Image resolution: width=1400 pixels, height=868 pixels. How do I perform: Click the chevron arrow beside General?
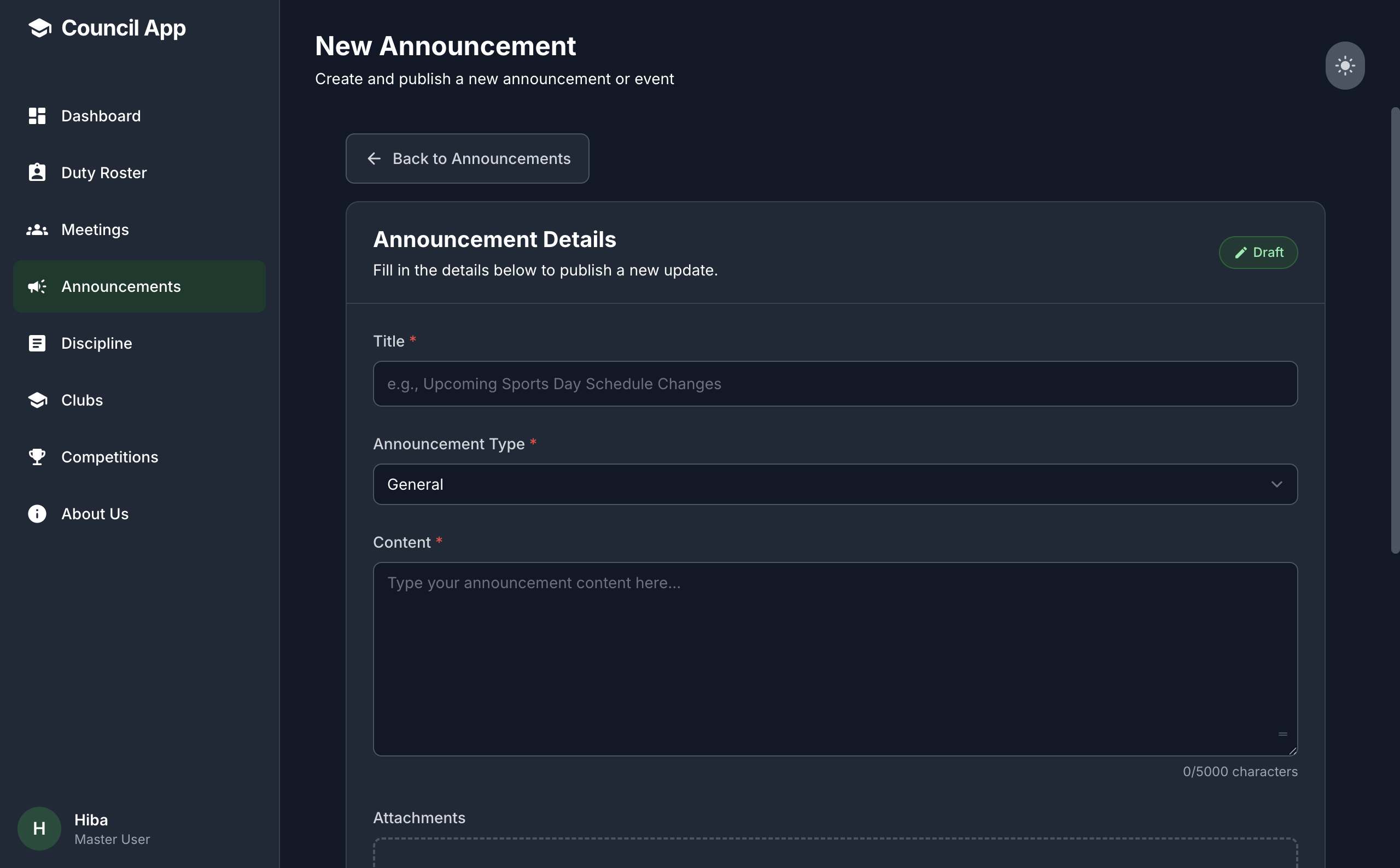tap(1276, 484)
